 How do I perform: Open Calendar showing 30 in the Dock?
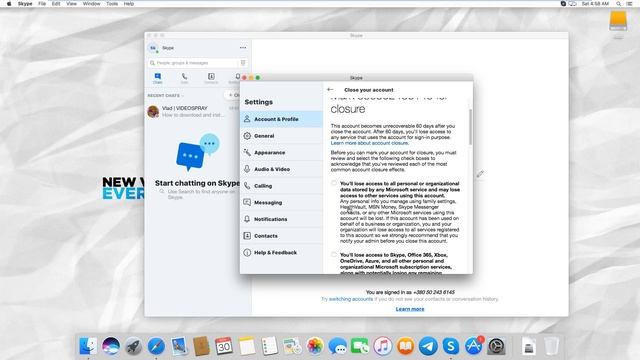point(224,346)
